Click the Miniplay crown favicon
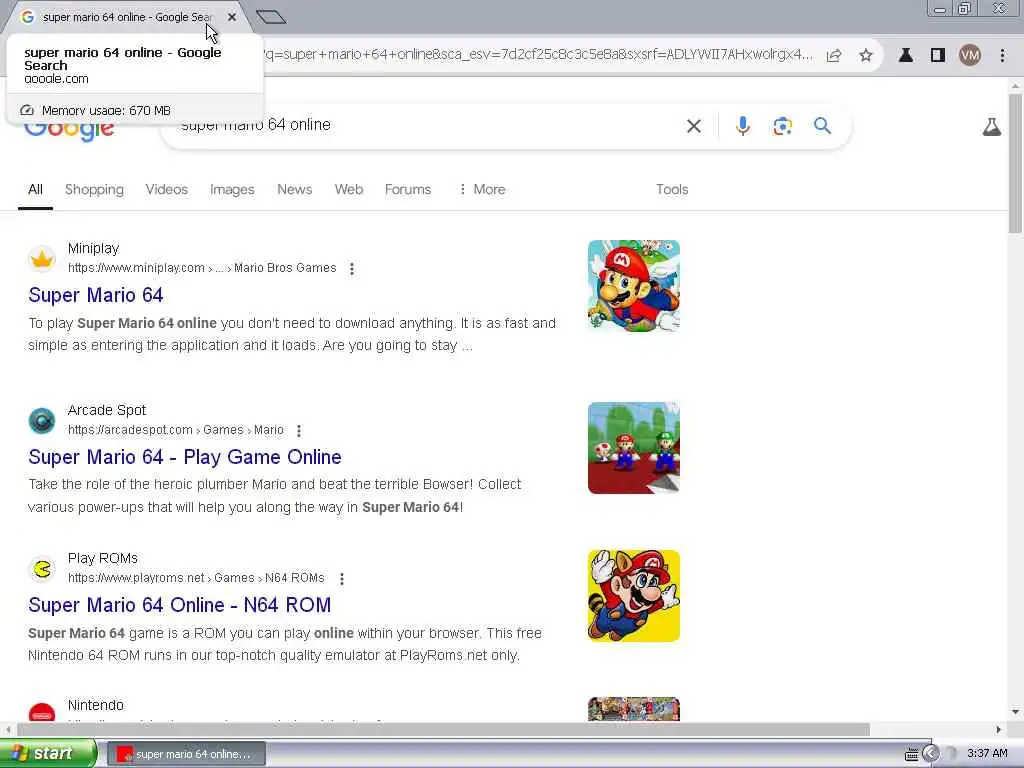 pos(42,259)
